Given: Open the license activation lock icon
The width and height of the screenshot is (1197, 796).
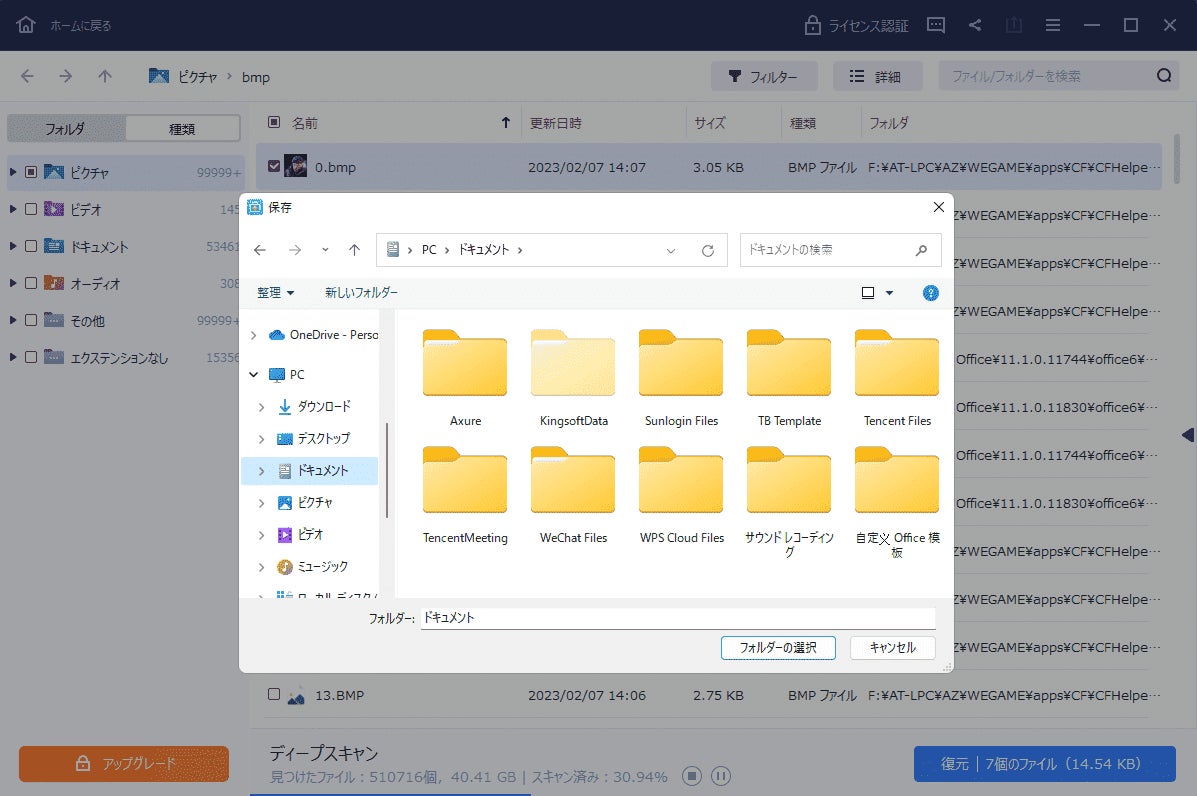Looking at the screenshot, I should pyautogui.click(x=812, y=25).
